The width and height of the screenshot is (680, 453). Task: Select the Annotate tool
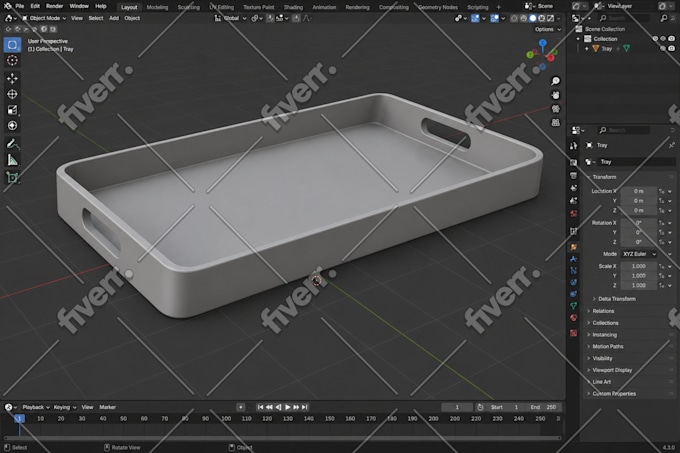[x=13, y=144]
